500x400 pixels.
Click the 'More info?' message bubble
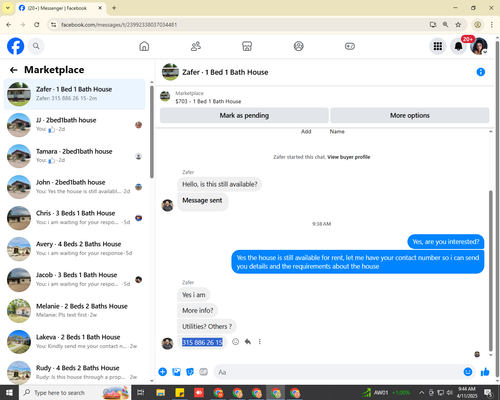(198, 310)
